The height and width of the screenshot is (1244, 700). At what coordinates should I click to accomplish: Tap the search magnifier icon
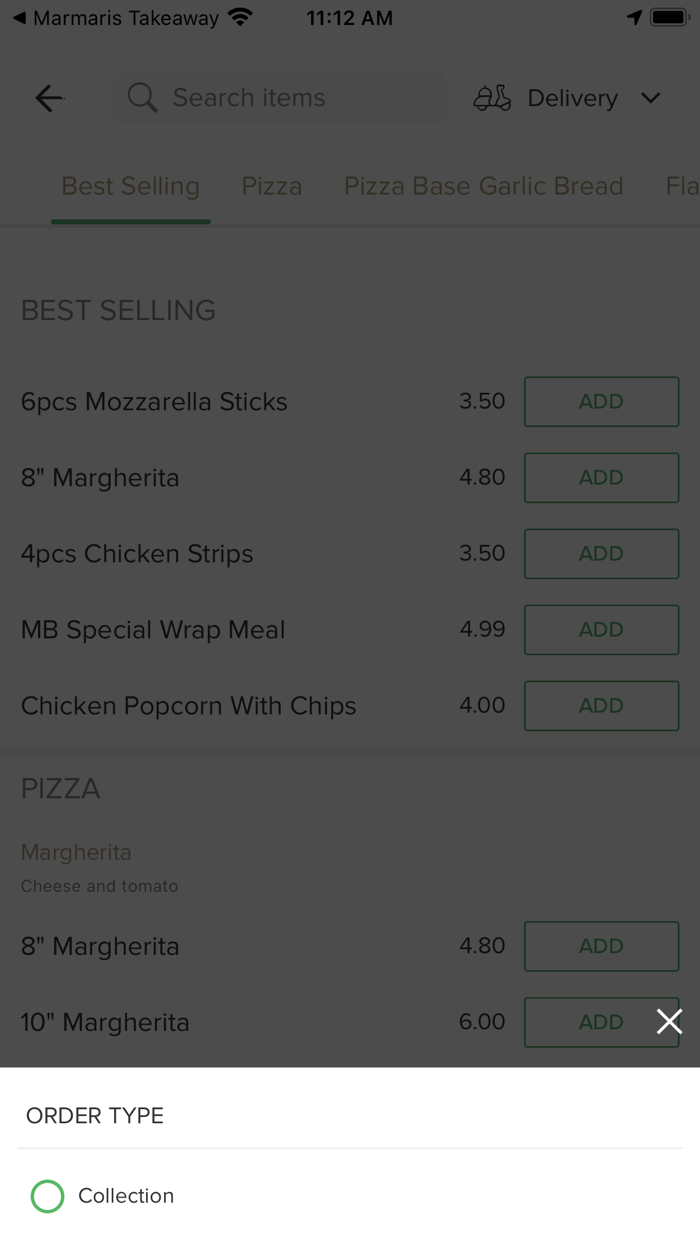coord(141,97)
